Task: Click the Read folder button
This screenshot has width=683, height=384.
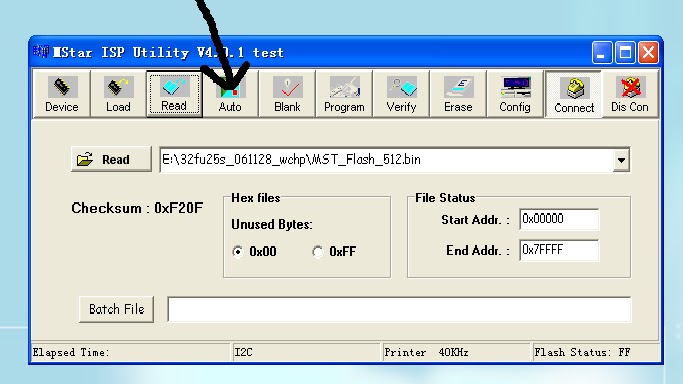Action: [112, 159]
